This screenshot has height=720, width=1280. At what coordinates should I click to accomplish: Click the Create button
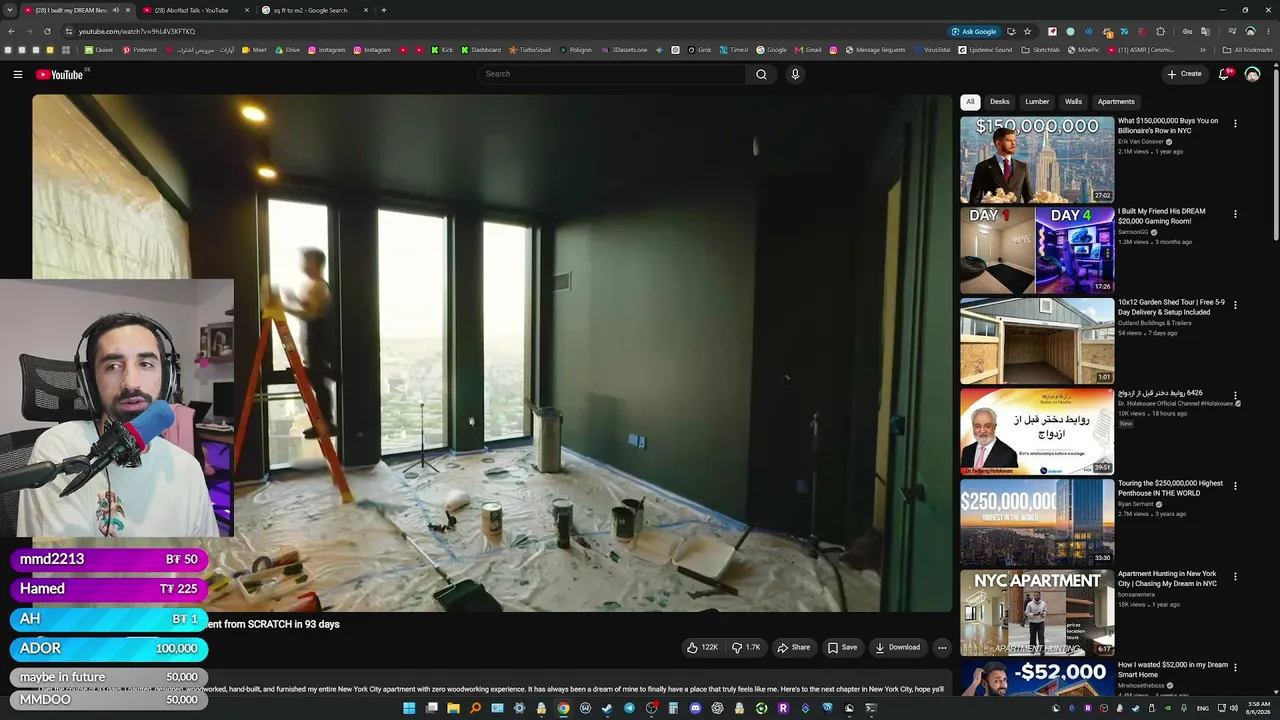click(1184, 74)
